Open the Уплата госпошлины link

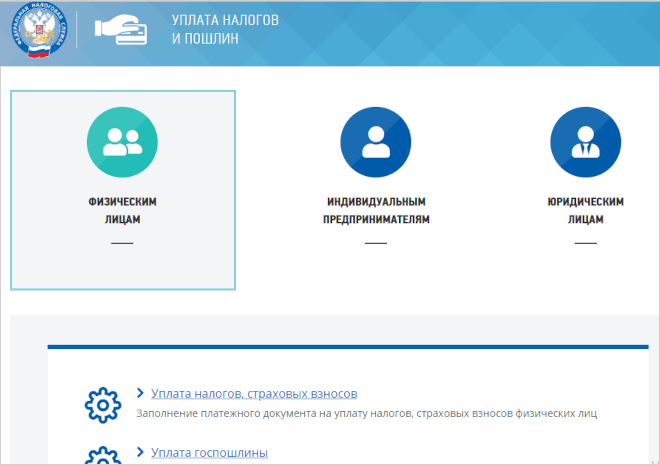(209, 452)
